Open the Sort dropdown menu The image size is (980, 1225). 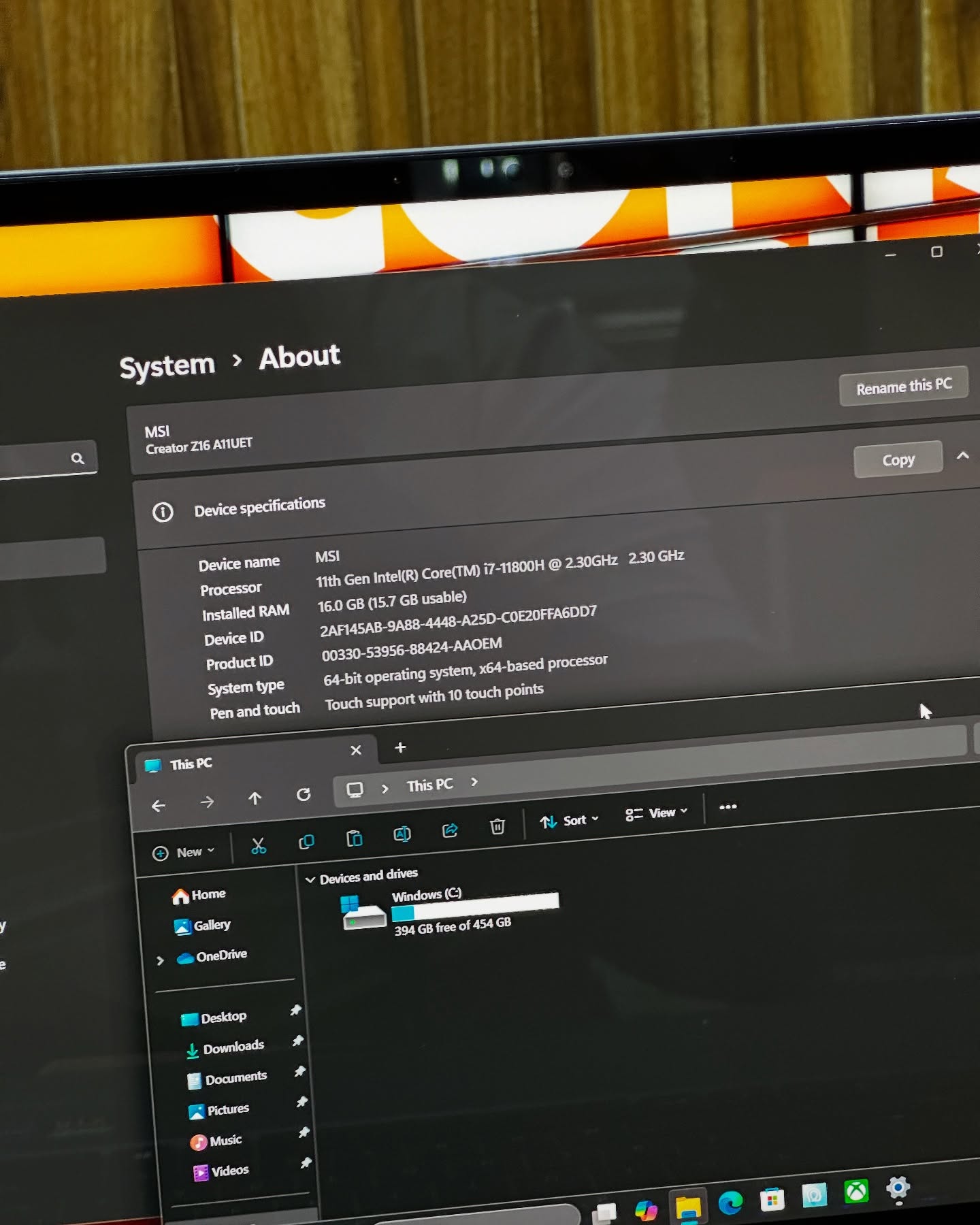(x=570, y=821)
